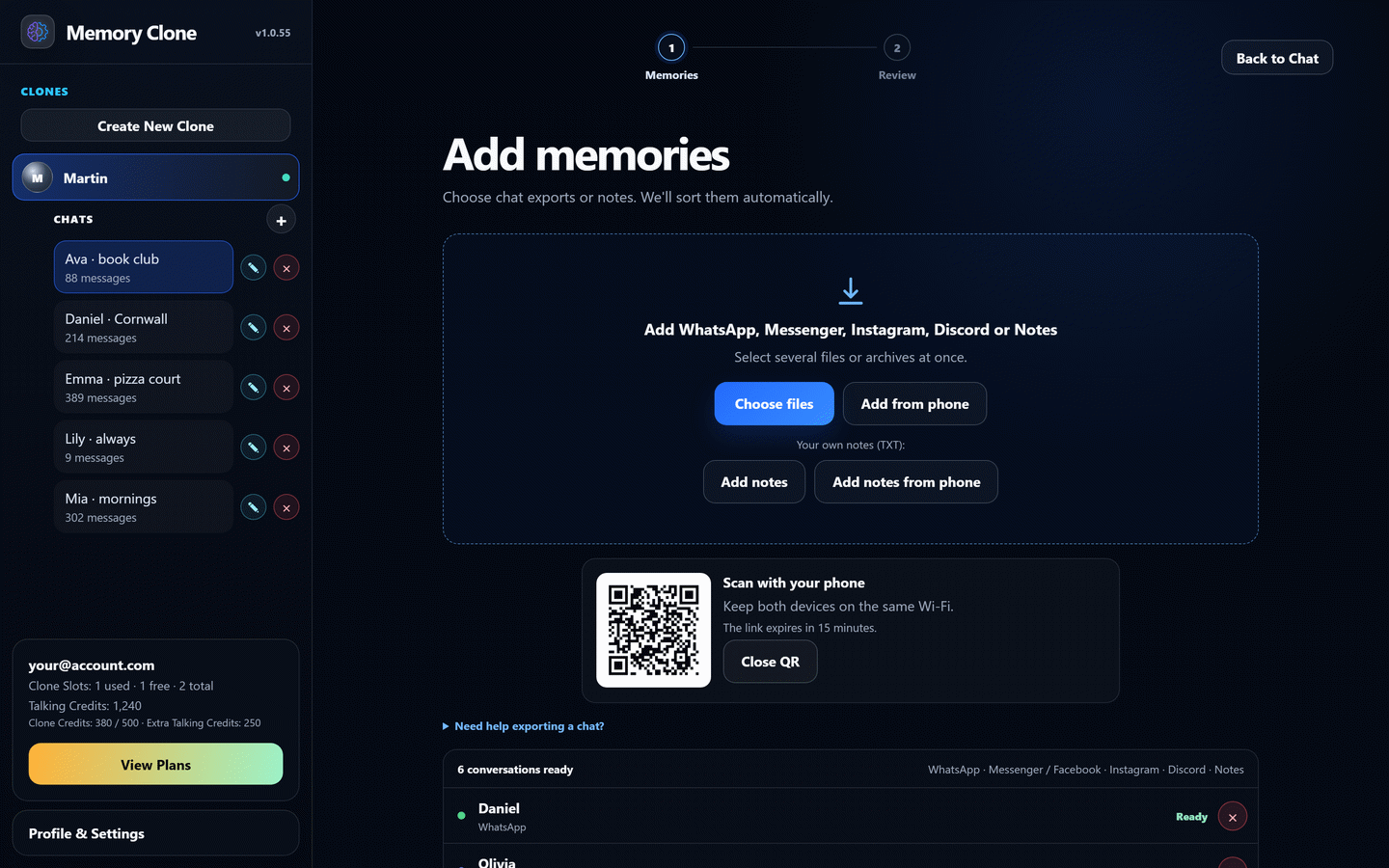Delete the Lily always chat
Screen dimensions: 1389x868
[x=286, y=447]
